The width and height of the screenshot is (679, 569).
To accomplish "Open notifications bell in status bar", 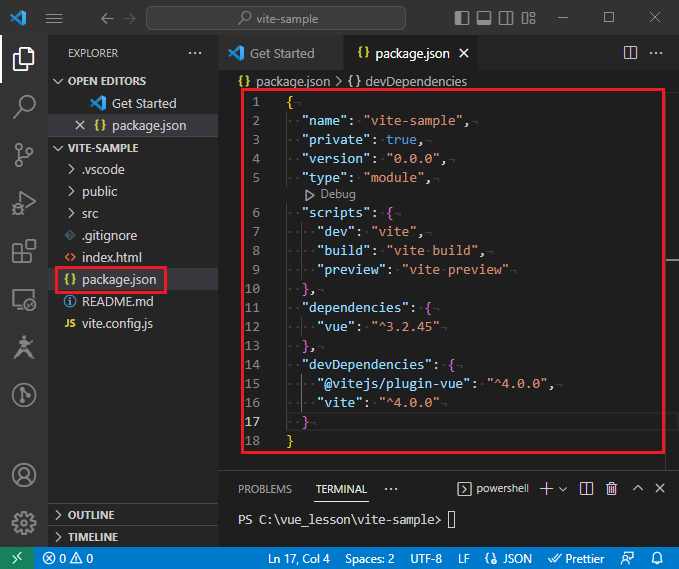I will pyautogui.click(x=657, y=558).
